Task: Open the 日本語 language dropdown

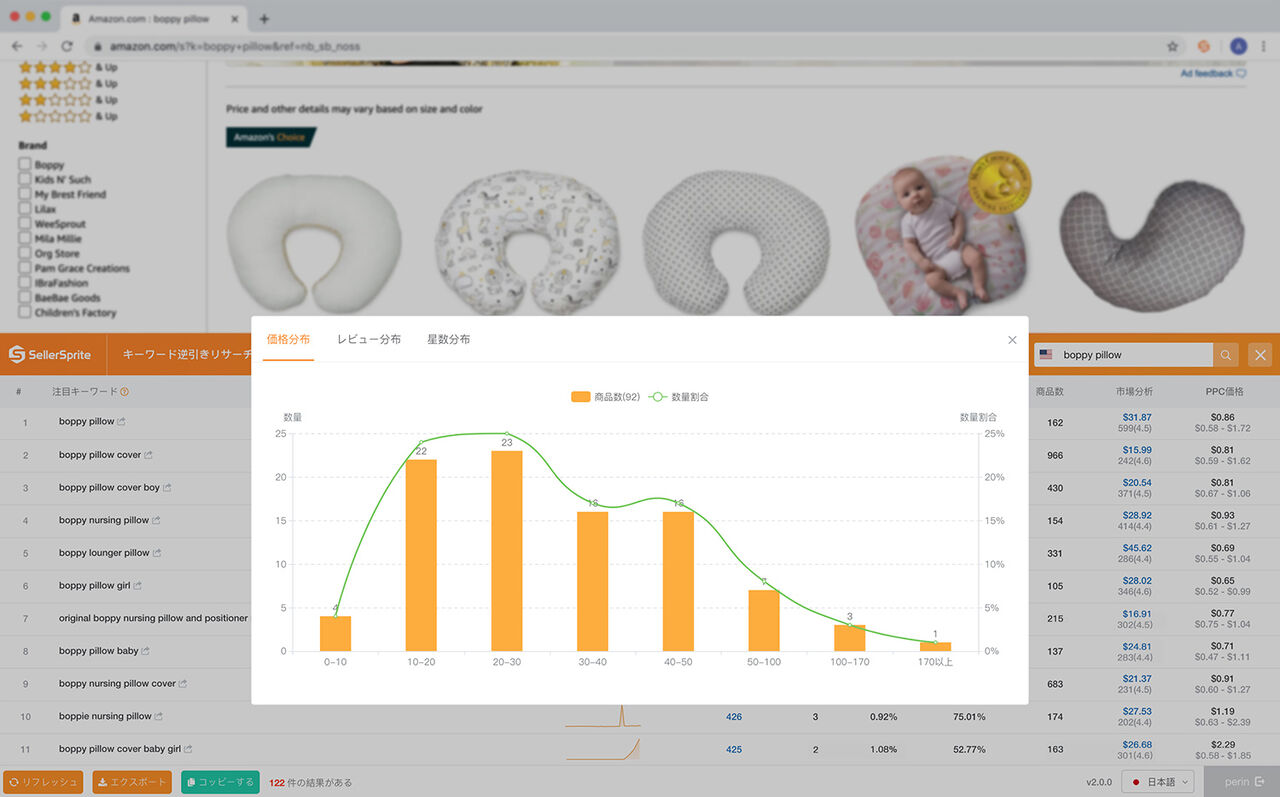Action: (1158, 782)
